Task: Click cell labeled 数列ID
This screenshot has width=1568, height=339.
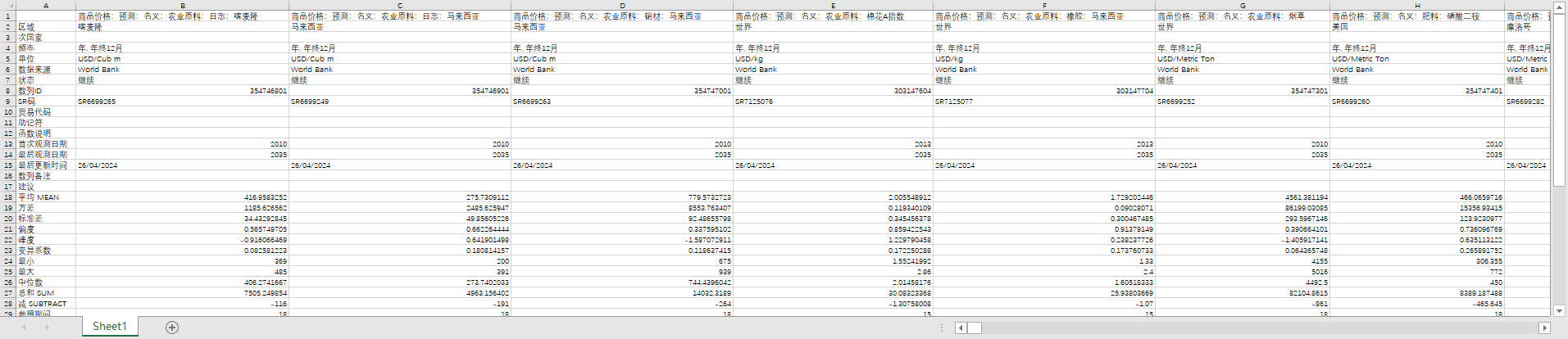Action: pyautogui.click(x=46, y=91)
